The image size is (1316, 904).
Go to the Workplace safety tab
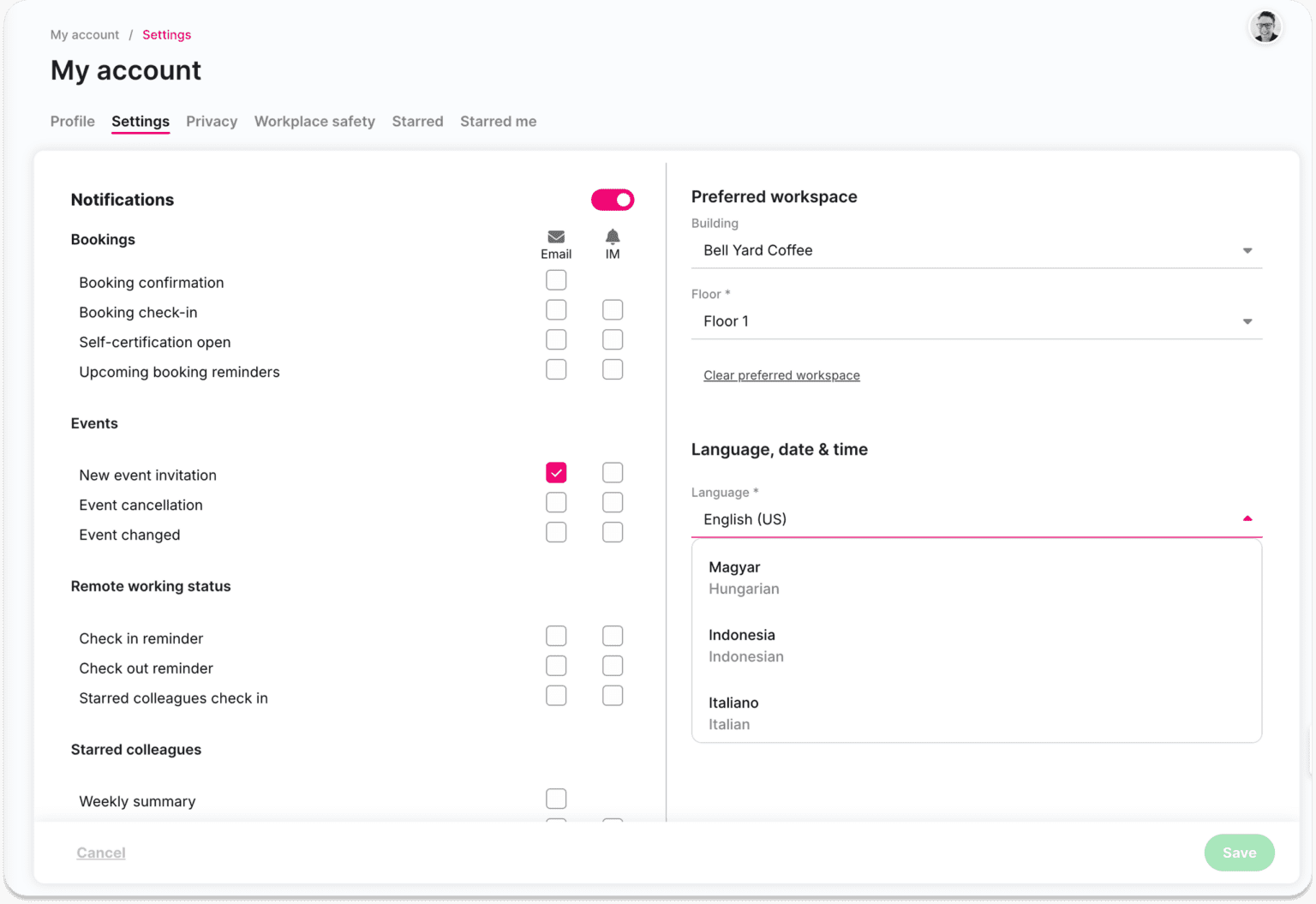click(314, 122)
